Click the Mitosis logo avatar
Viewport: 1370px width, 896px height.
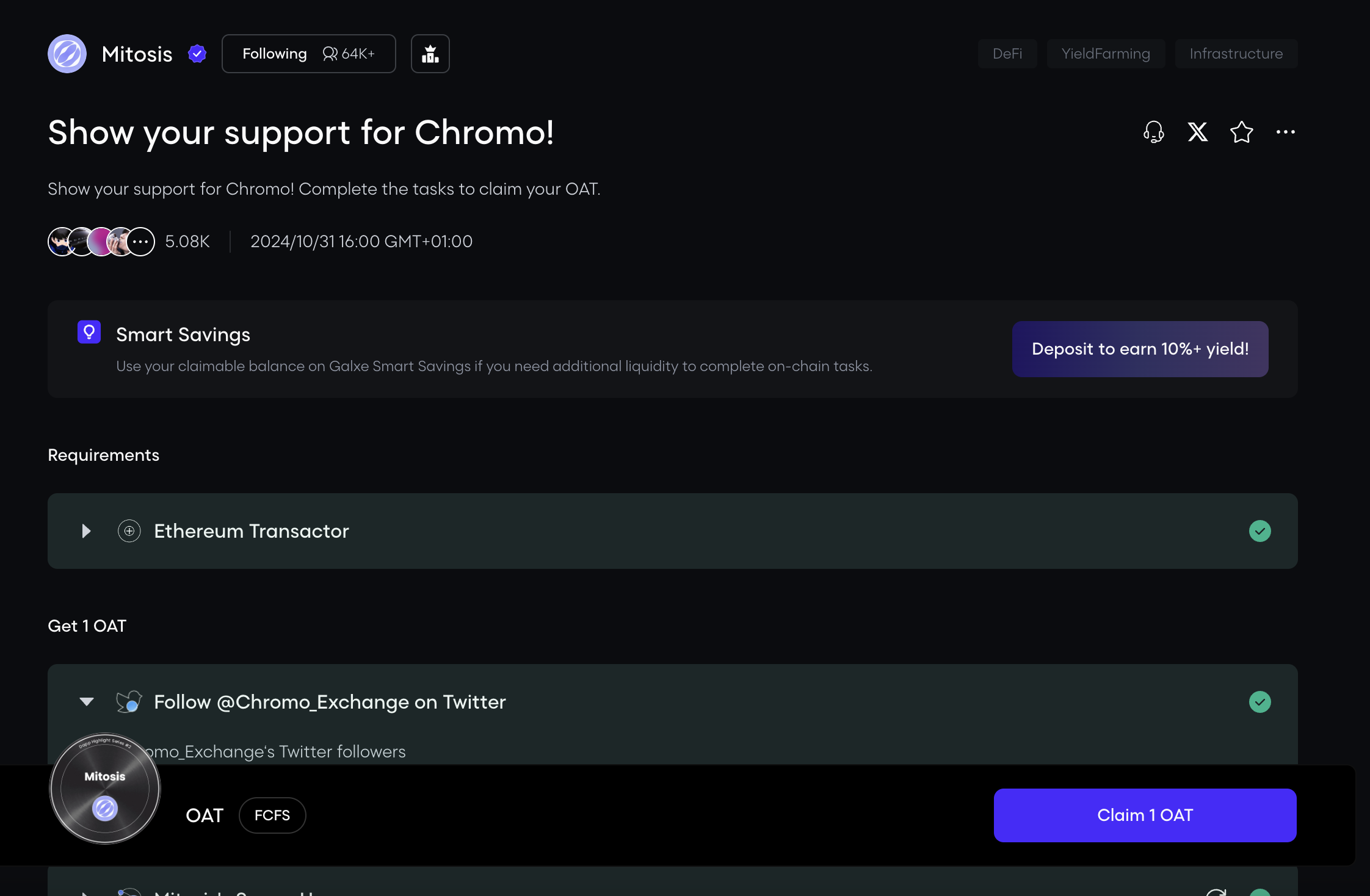pyautogui.click(x=67, y=54)
